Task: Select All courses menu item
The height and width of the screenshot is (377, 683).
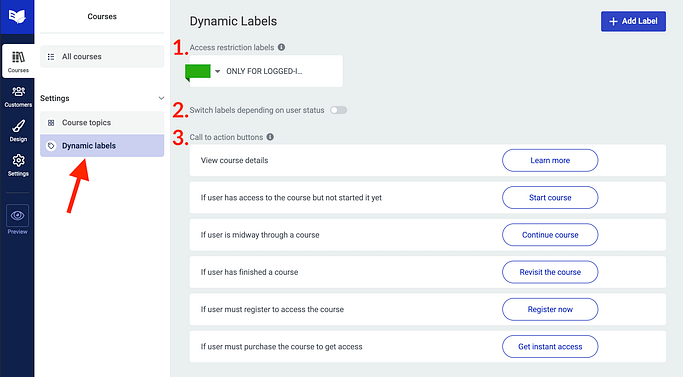Action: 102,57
